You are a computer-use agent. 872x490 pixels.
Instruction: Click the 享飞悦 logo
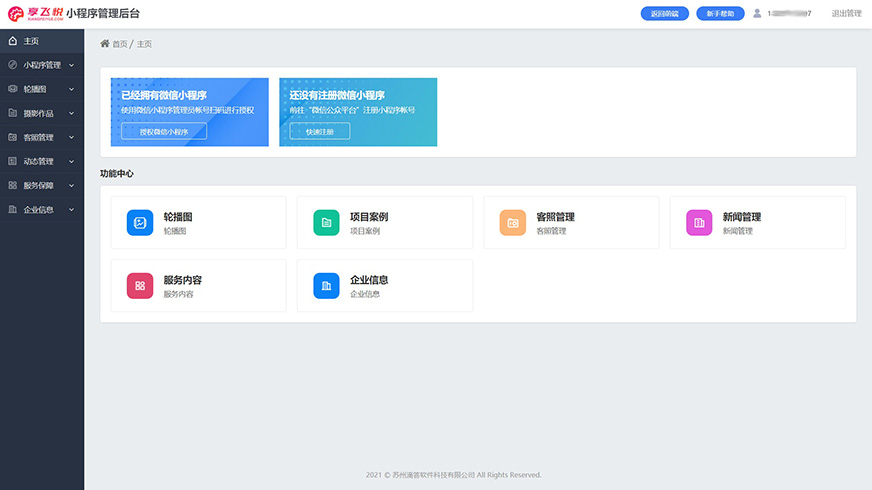point(34,14)
